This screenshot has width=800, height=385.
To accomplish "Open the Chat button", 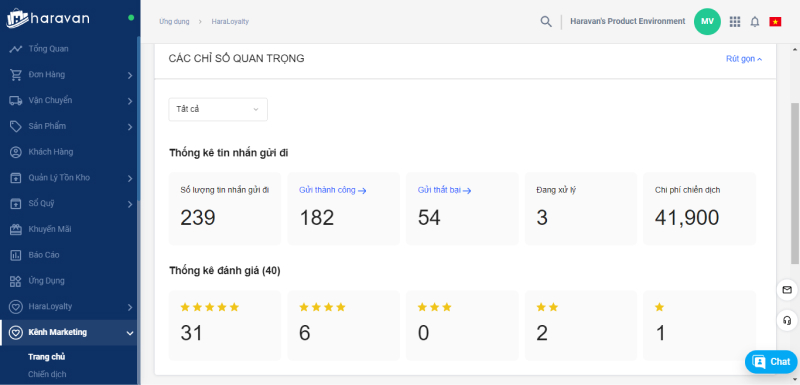I will coord(771,362).
